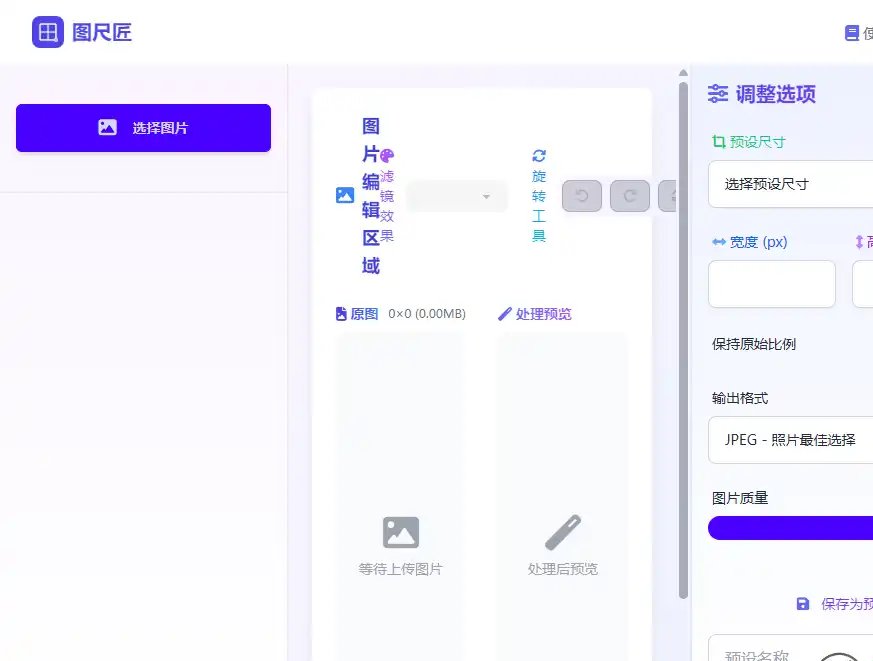
Task: Click the sliders icon beside 调整选项
Action: [x=718, y=94]
